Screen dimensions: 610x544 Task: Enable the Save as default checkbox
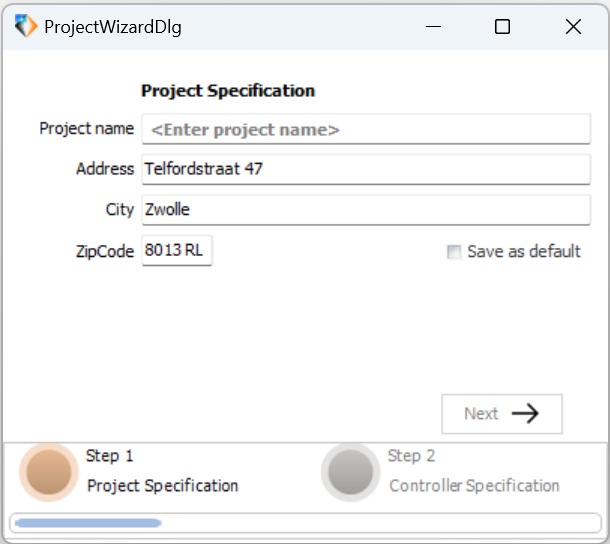pyautogui.click(x=454, y=252)
